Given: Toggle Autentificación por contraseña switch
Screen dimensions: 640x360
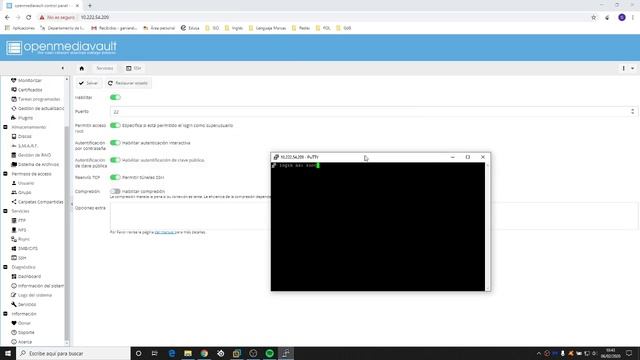Looking at the screenshot, I should tap(115, 143).
